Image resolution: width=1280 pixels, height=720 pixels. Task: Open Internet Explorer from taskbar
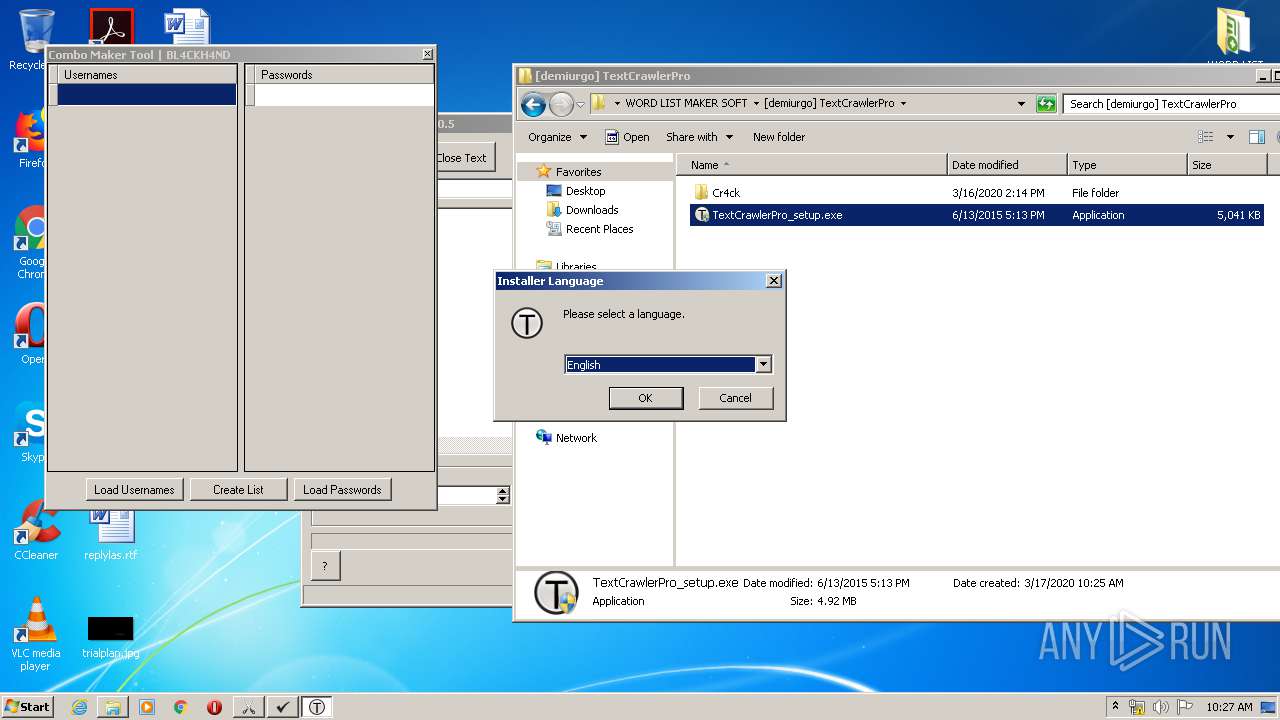coord(79,707)
